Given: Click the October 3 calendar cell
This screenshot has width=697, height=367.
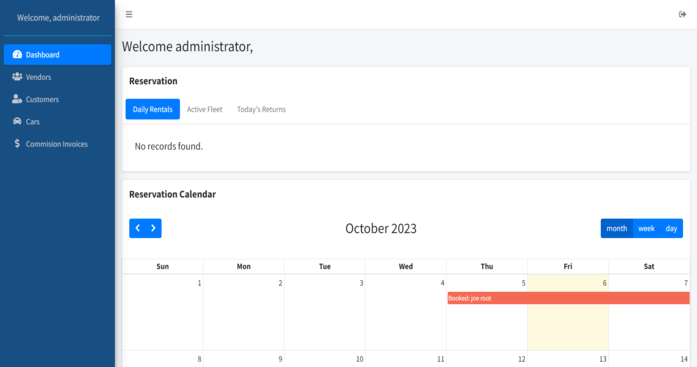Looking at the screenshot, I should tap(325, 312).
